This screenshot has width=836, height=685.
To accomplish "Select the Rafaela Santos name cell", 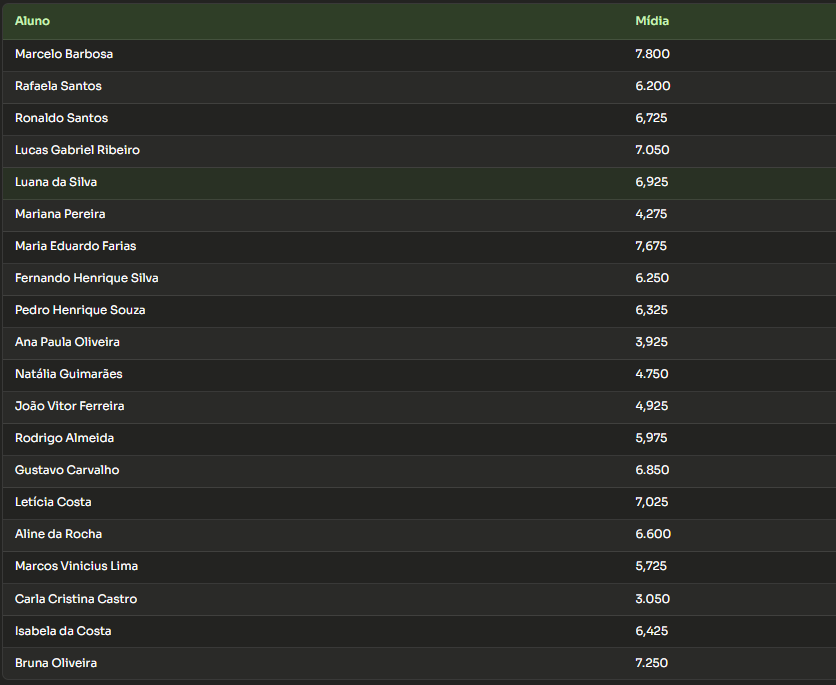I will 58,86.
